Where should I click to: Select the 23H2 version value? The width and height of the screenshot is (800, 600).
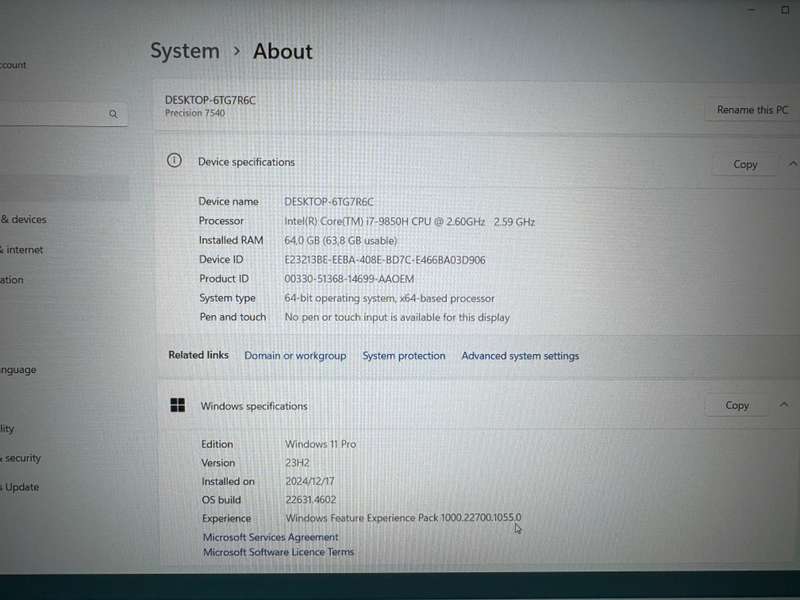[297, 463]
